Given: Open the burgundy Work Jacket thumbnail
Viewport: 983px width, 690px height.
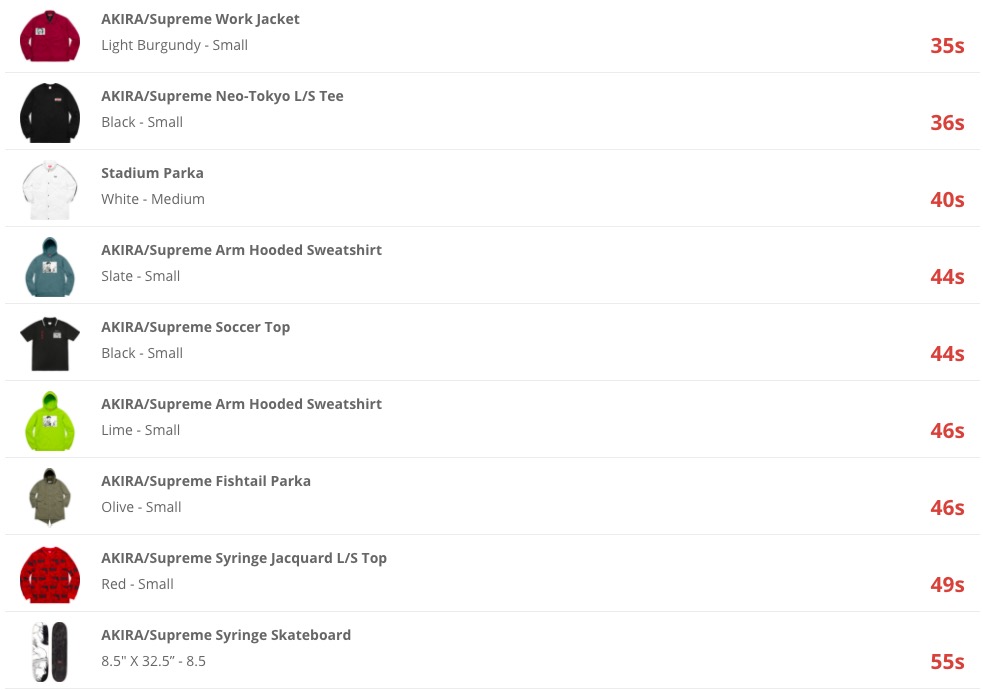Looking at the screenshot, I should [50, 36].
